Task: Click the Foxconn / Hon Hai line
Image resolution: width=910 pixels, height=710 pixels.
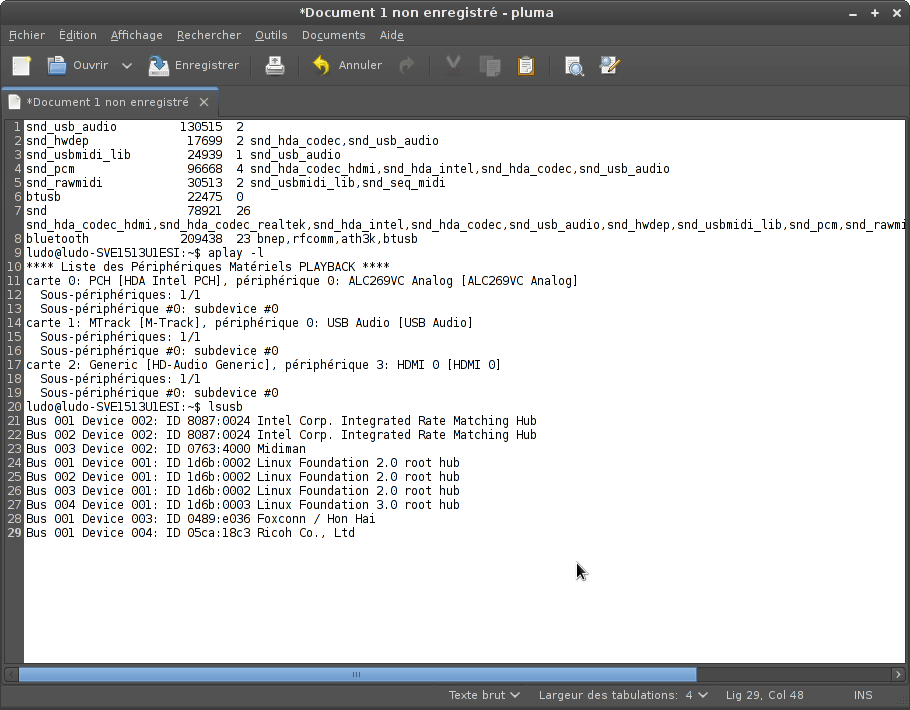Action: pyautogui.click(x=201, y=518)
